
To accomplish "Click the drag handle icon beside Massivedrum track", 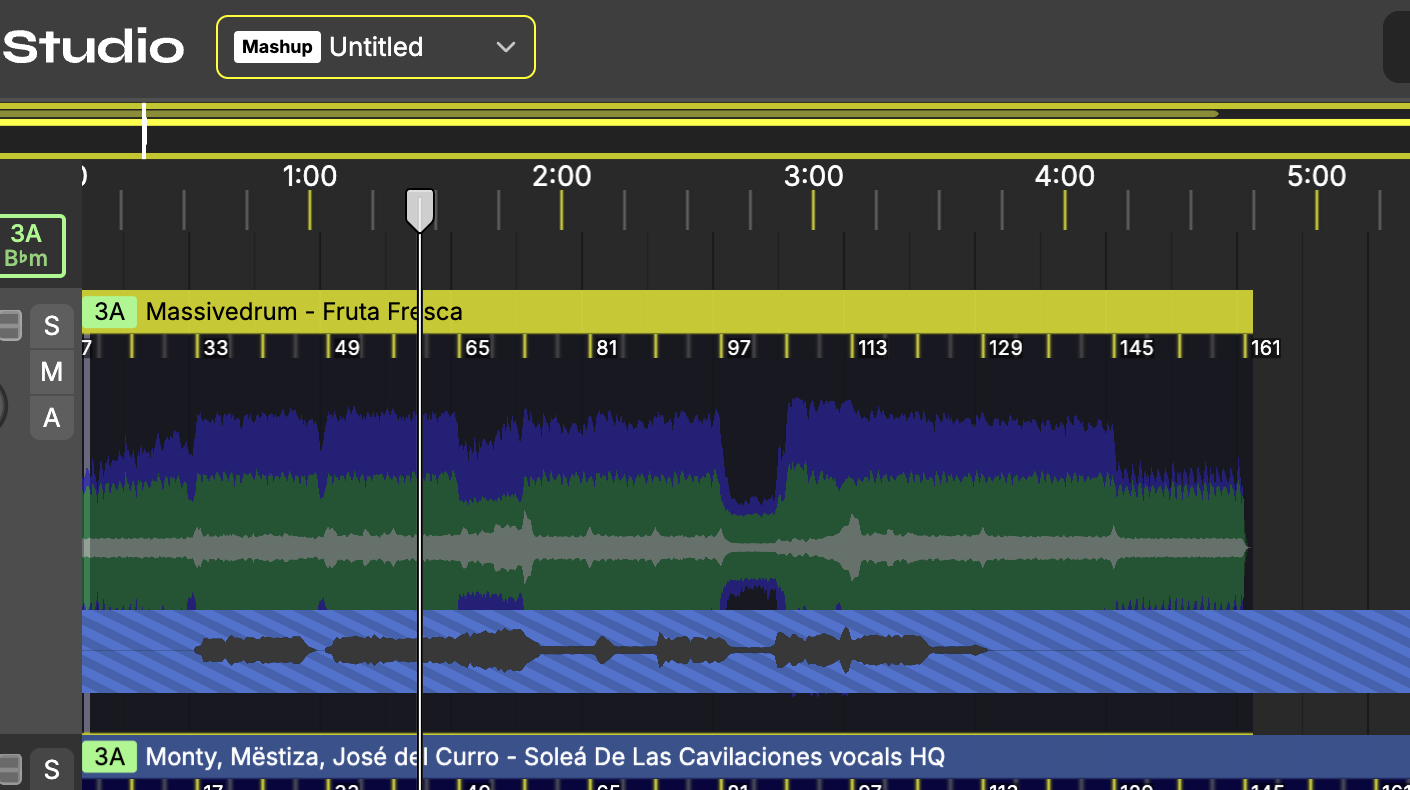I will [x=10, y=325].
